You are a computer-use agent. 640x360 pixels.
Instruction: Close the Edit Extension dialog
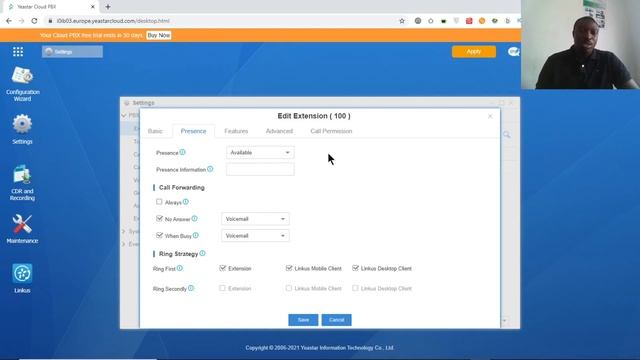[490, 116]
